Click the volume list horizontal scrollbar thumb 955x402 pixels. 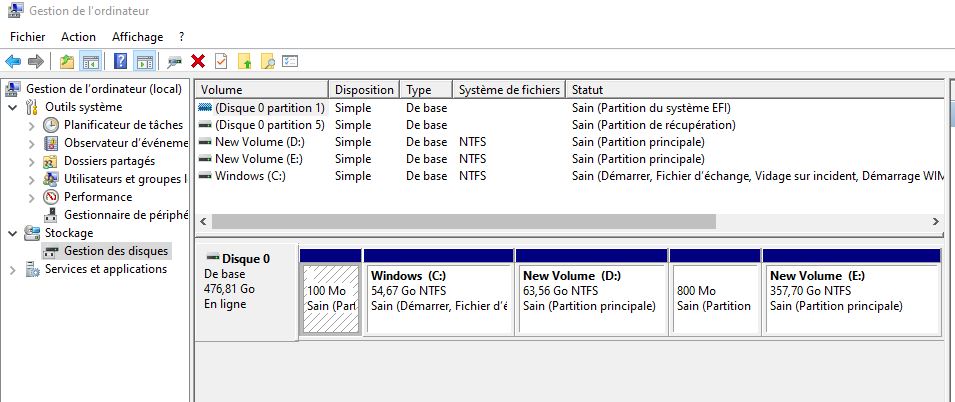click(463, 222)
